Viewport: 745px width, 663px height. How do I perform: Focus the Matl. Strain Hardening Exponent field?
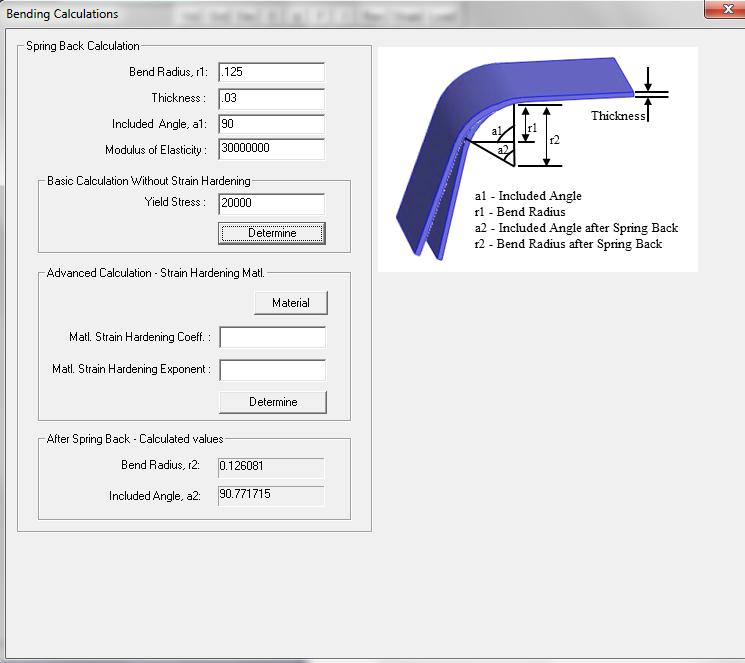[x=272, y=370]
